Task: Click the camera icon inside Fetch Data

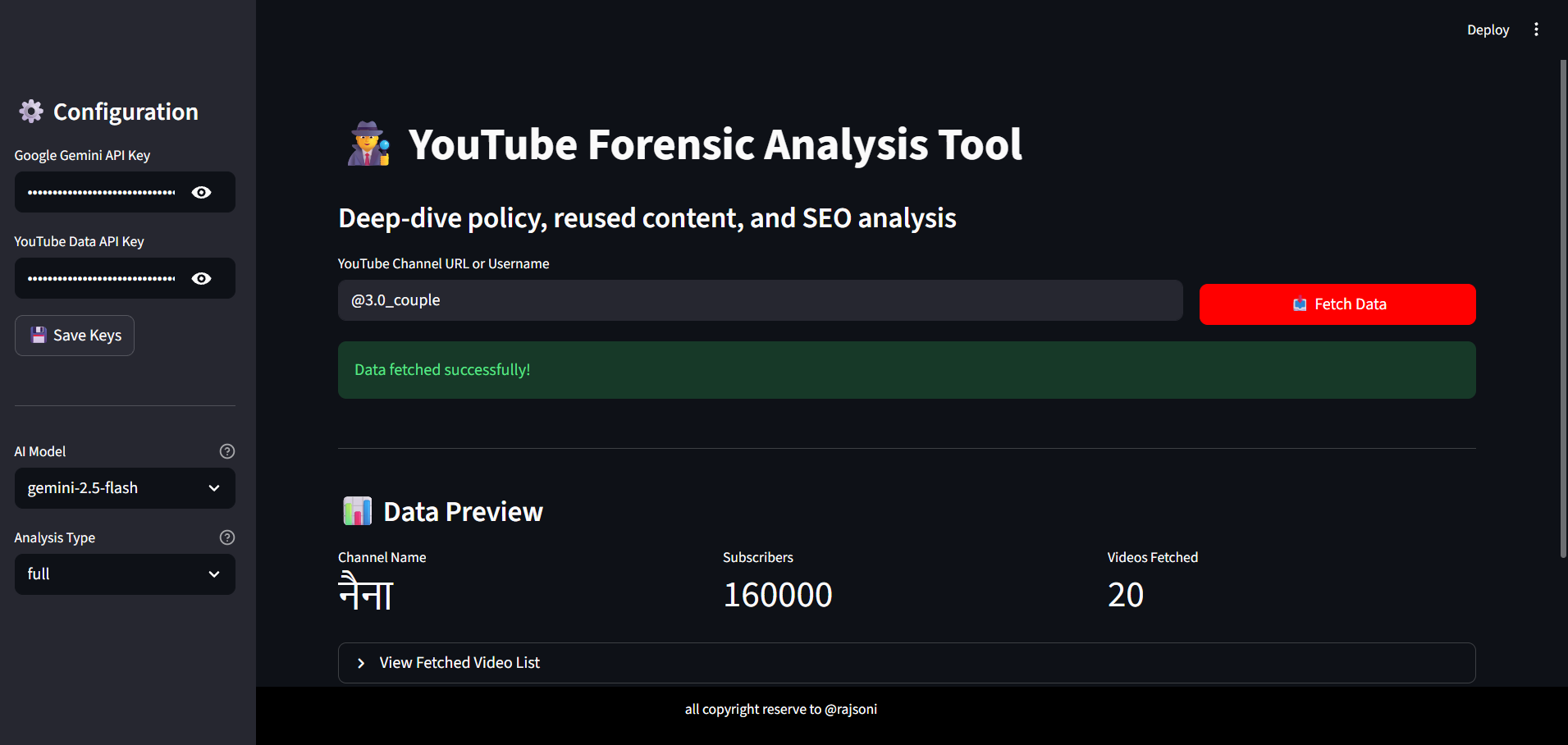Action: (x=1299, y=304)
